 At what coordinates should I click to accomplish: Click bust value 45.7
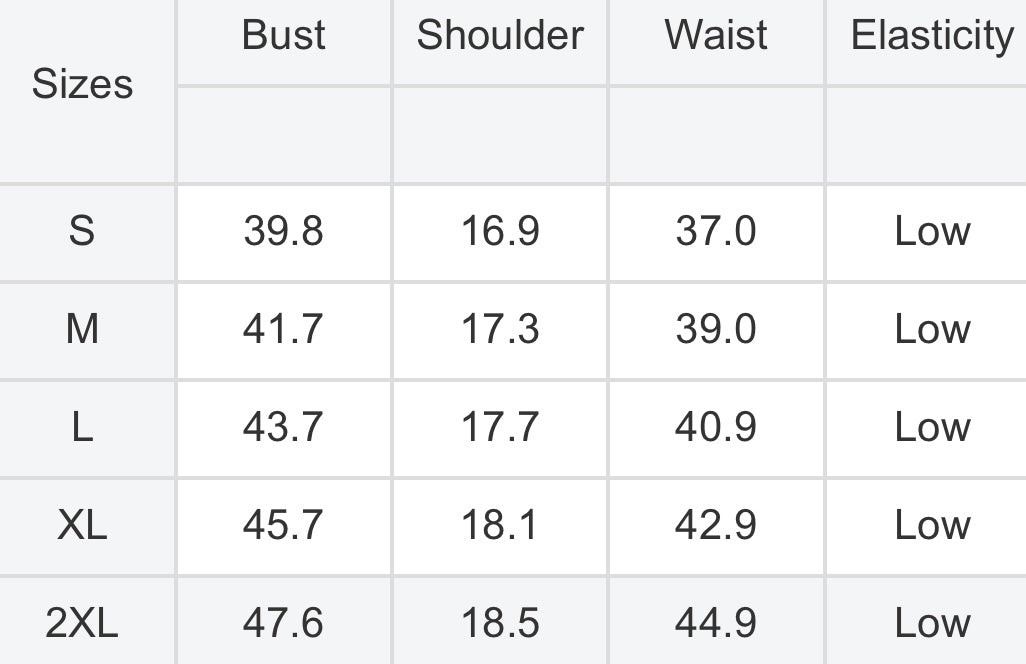tap(283, 525)
